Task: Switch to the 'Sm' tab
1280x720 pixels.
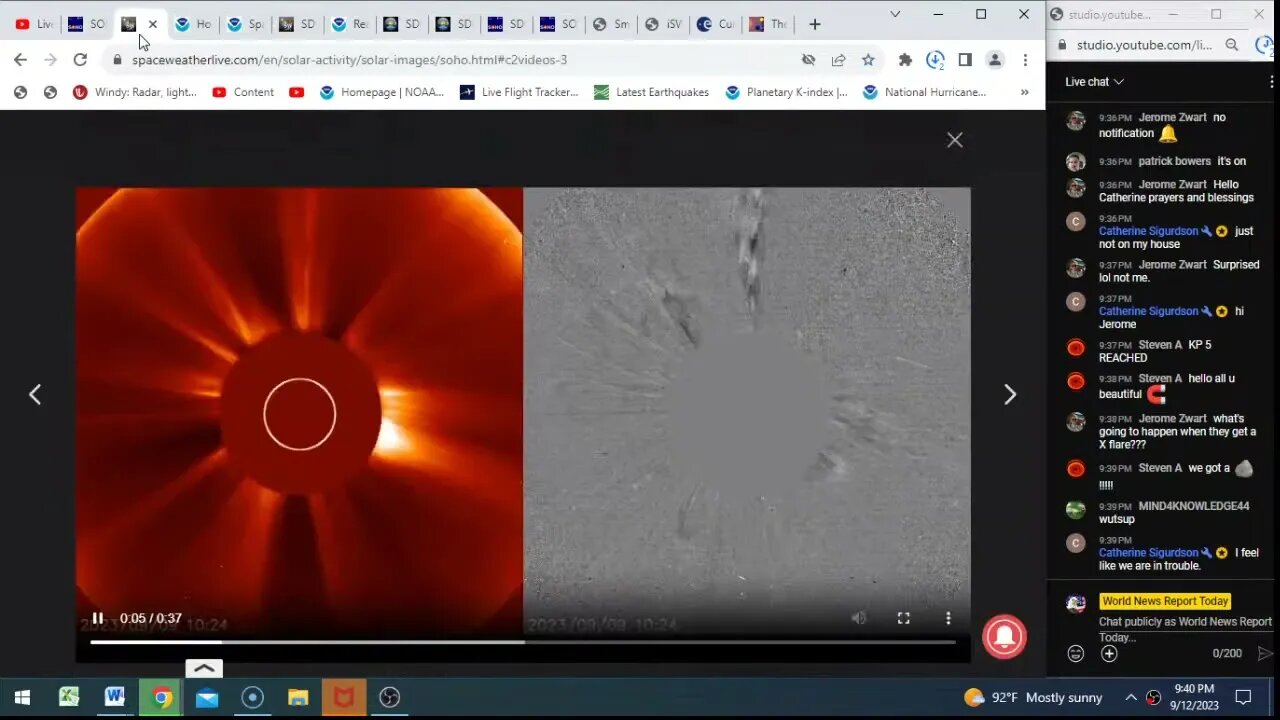Action: tap(610, 24)
